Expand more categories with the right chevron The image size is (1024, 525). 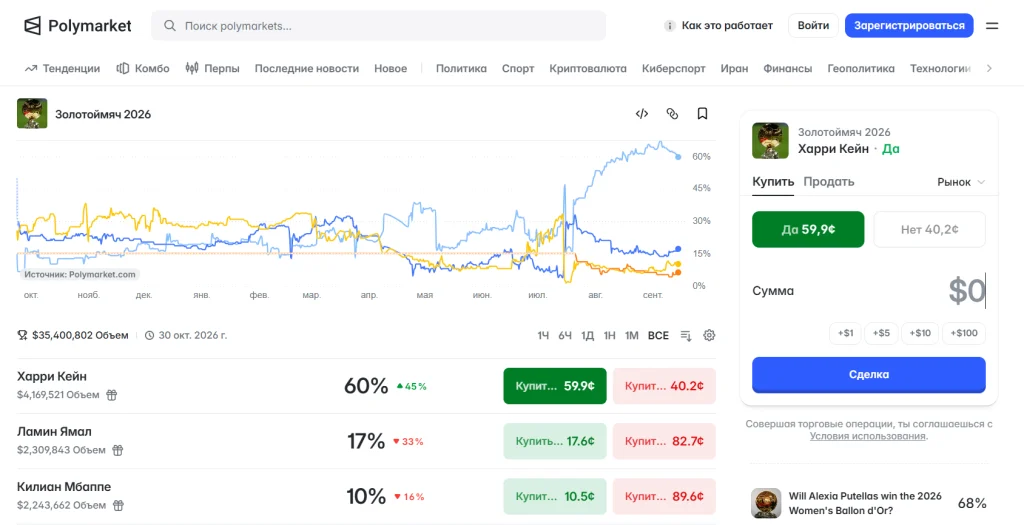click(x=989, y=69)
